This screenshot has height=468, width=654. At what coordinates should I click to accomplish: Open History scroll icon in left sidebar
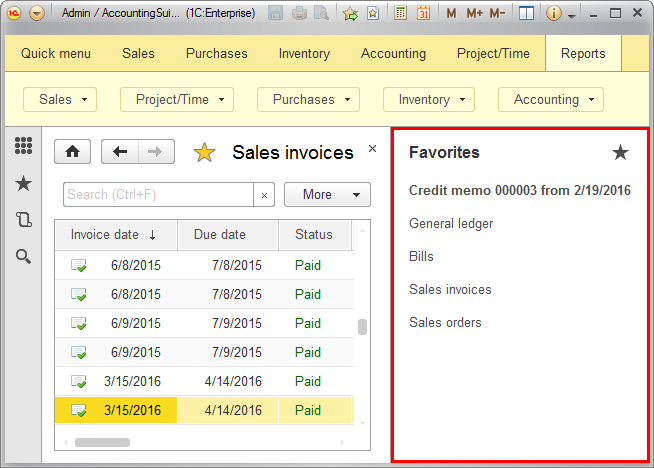pos(23,220)
